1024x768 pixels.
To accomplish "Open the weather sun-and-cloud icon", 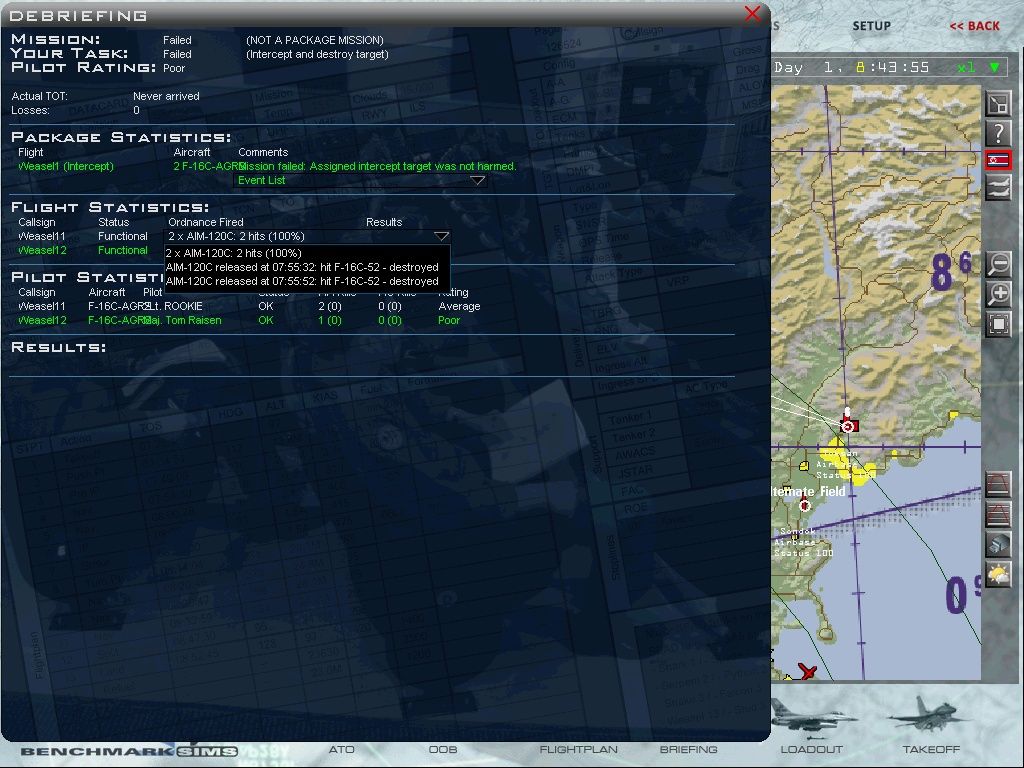I will tap(999, 575).
